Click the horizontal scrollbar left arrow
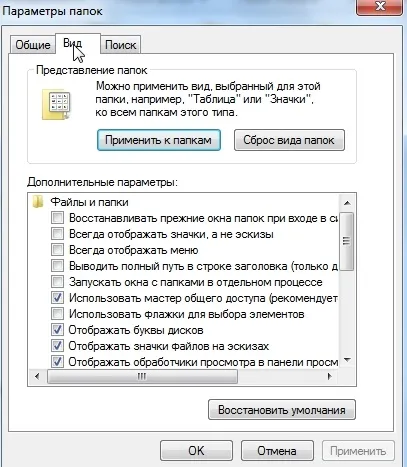The width and height of the screenshot is (407, 467). pyautogui.click(x=37, y=377)
